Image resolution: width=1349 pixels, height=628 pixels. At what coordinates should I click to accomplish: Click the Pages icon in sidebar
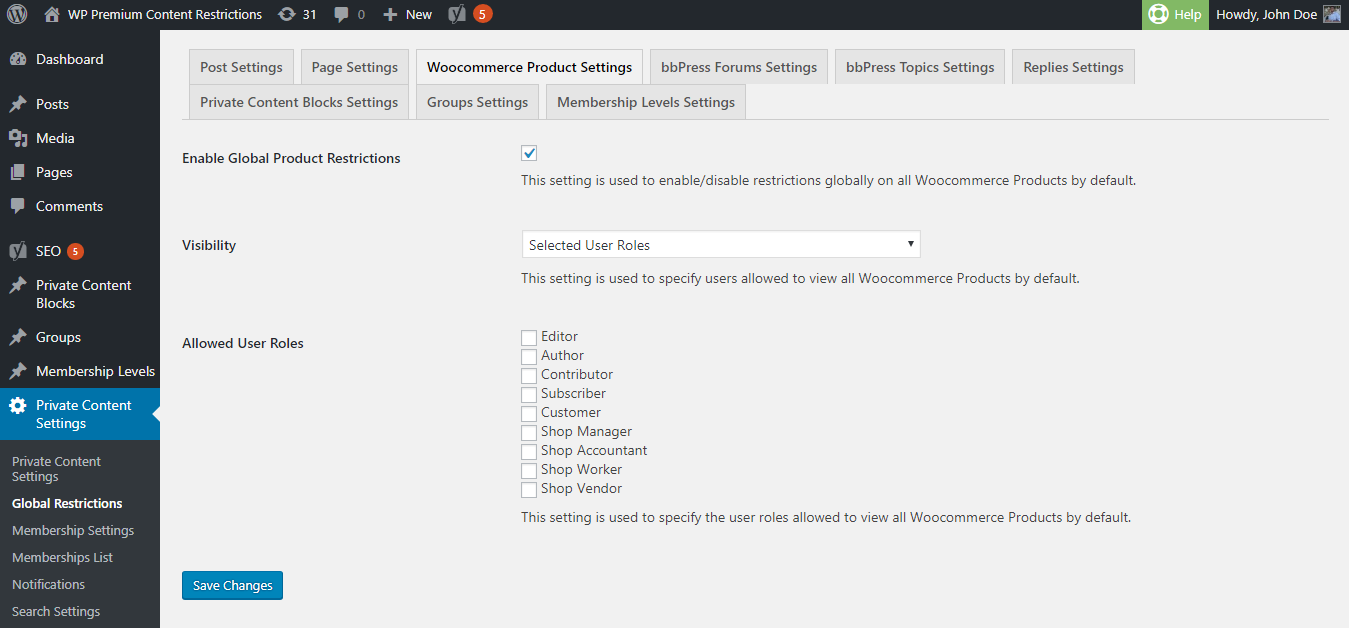(x=18, y=172)
